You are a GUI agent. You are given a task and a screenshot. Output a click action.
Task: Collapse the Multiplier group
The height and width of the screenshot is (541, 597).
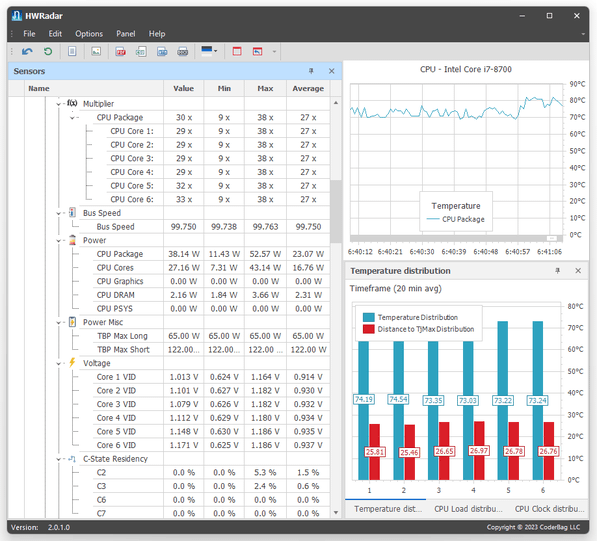coord(58,104)
